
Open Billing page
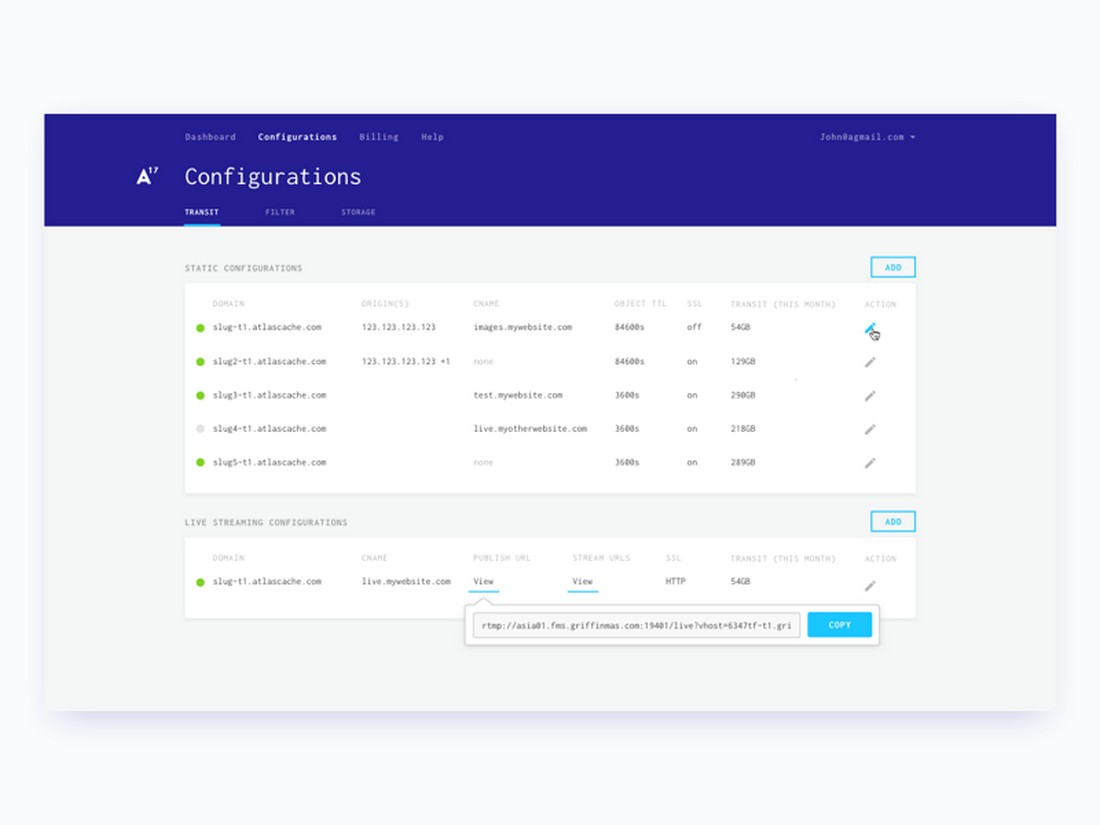coord(378,137)
